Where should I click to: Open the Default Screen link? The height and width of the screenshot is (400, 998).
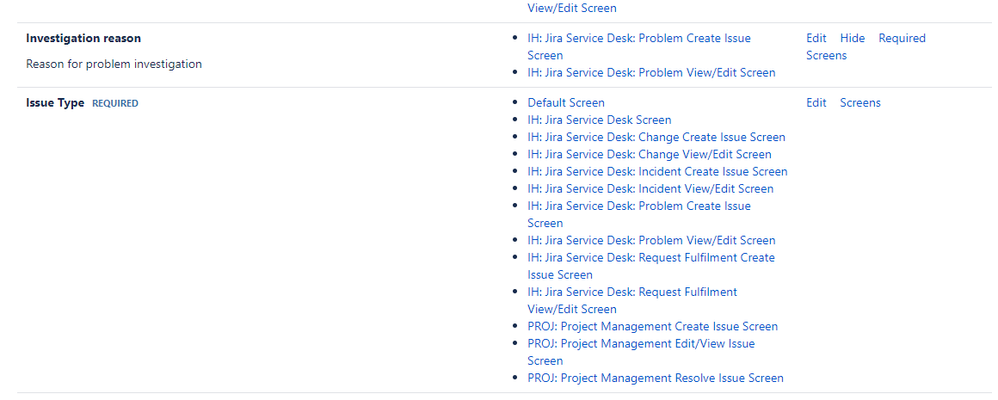566,103
